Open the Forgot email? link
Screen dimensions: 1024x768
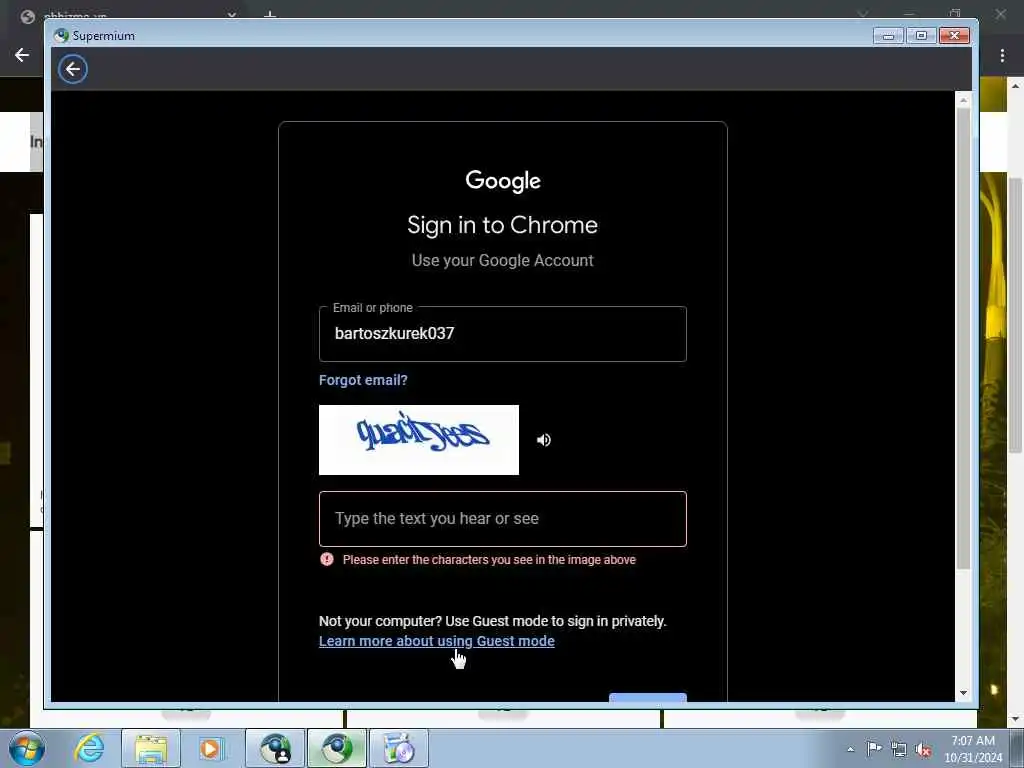363,380
